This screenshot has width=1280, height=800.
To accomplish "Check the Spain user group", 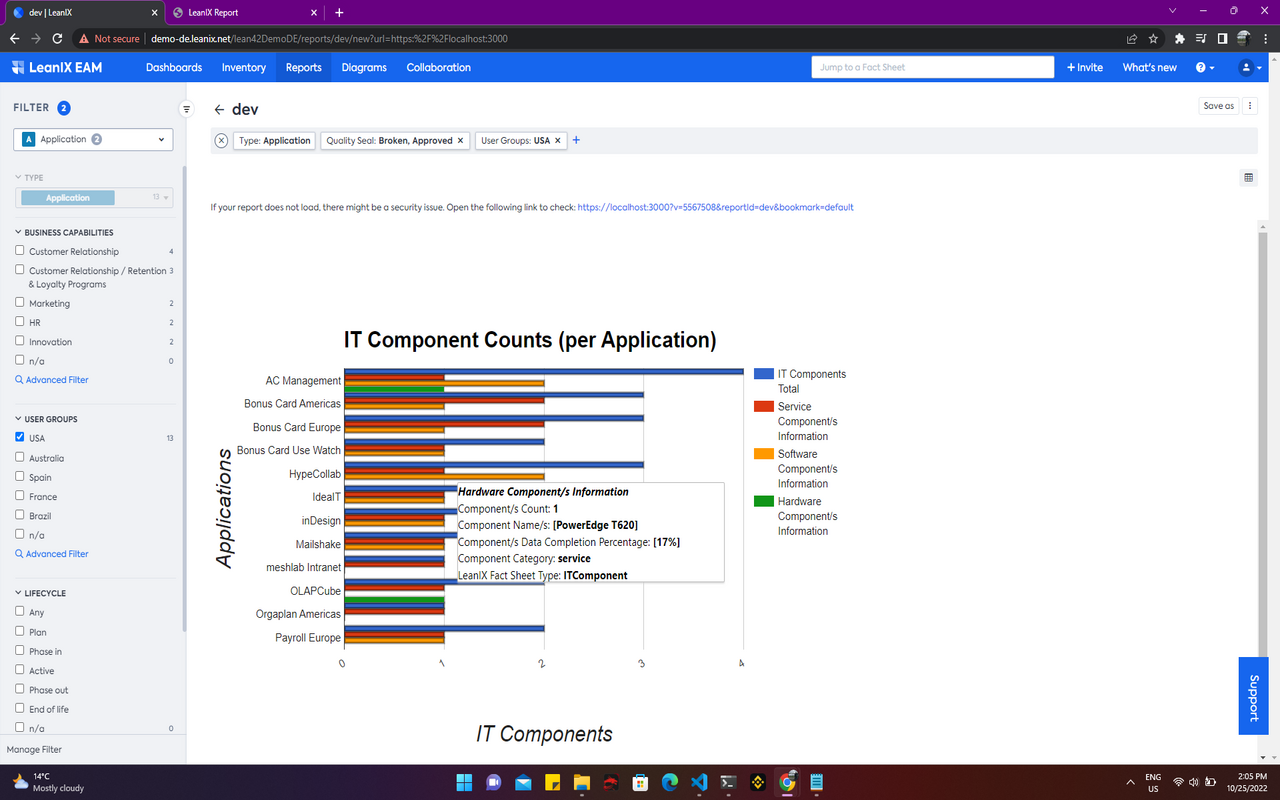I will (x=20, y=476).
